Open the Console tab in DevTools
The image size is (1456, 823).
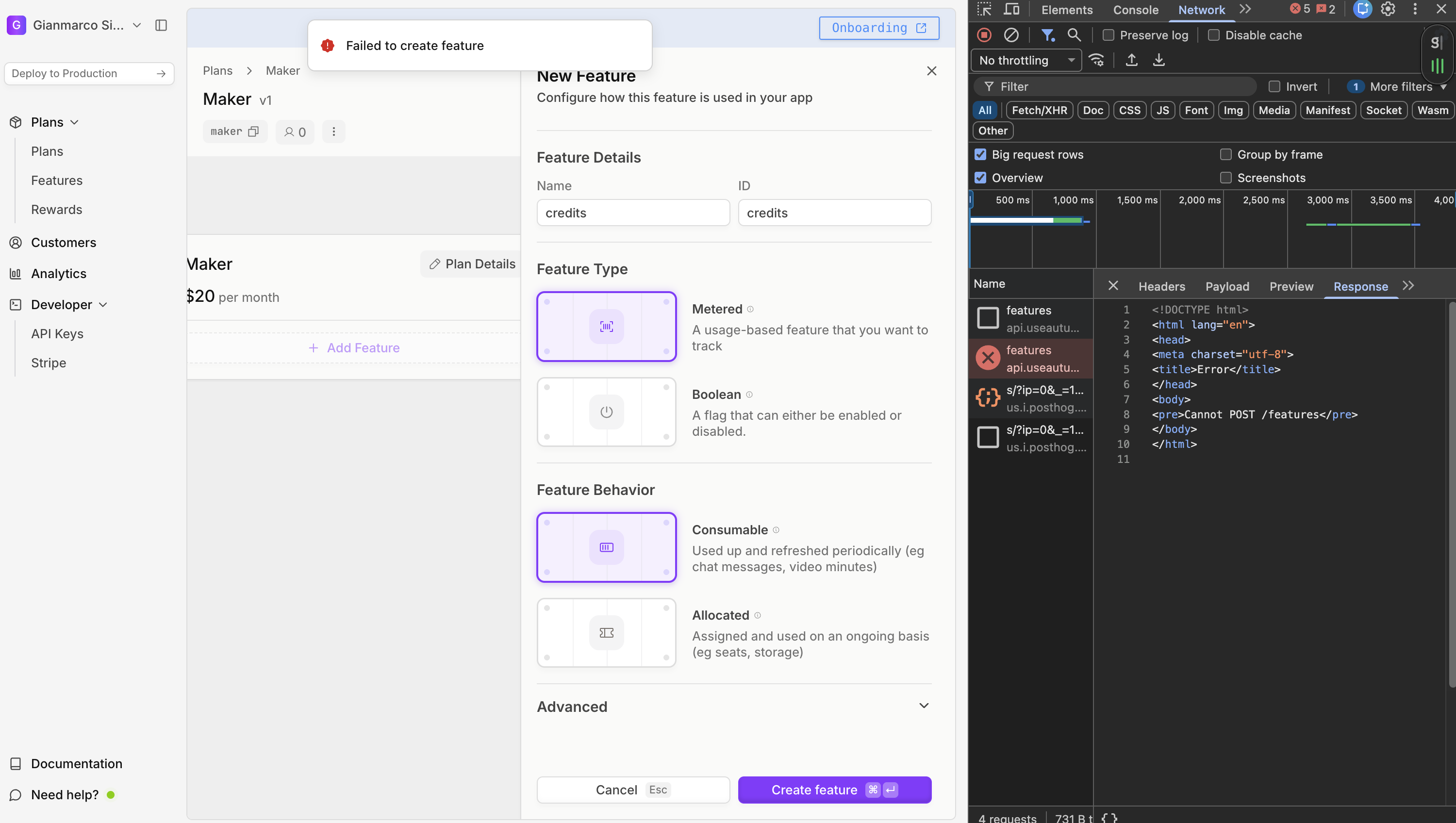[1136, 10]
